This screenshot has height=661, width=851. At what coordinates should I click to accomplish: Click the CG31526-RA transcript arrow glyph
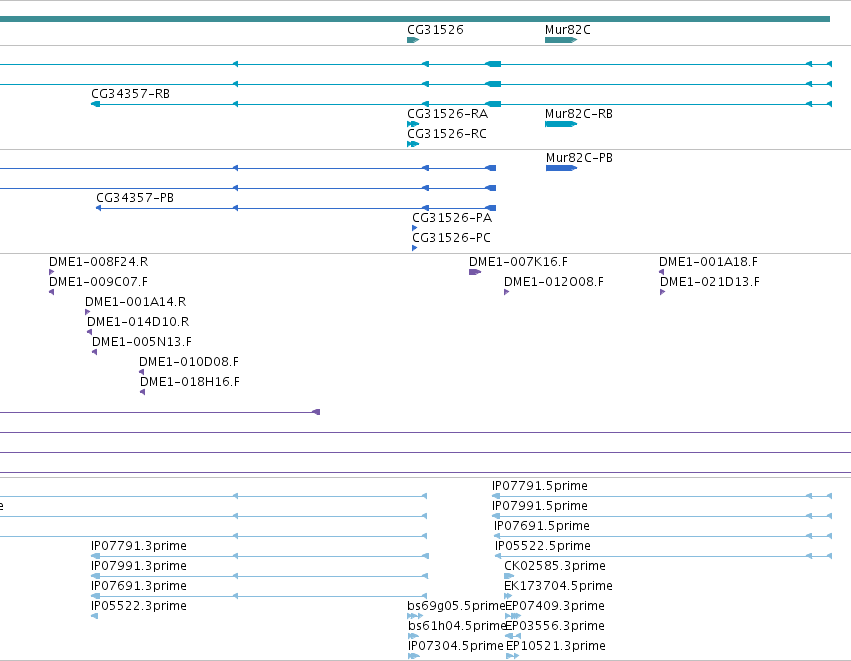tap(413, 124)
